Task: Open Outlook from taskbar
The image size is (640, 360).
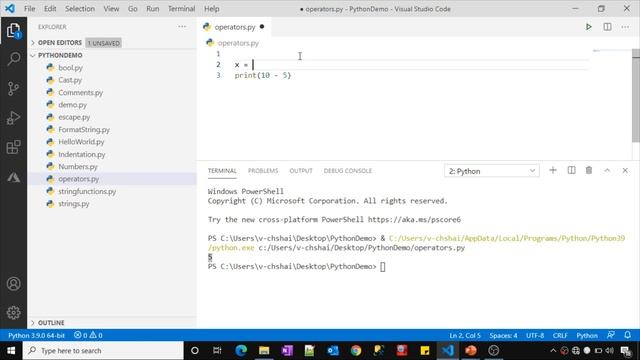Action: click(x=333, y=351)
